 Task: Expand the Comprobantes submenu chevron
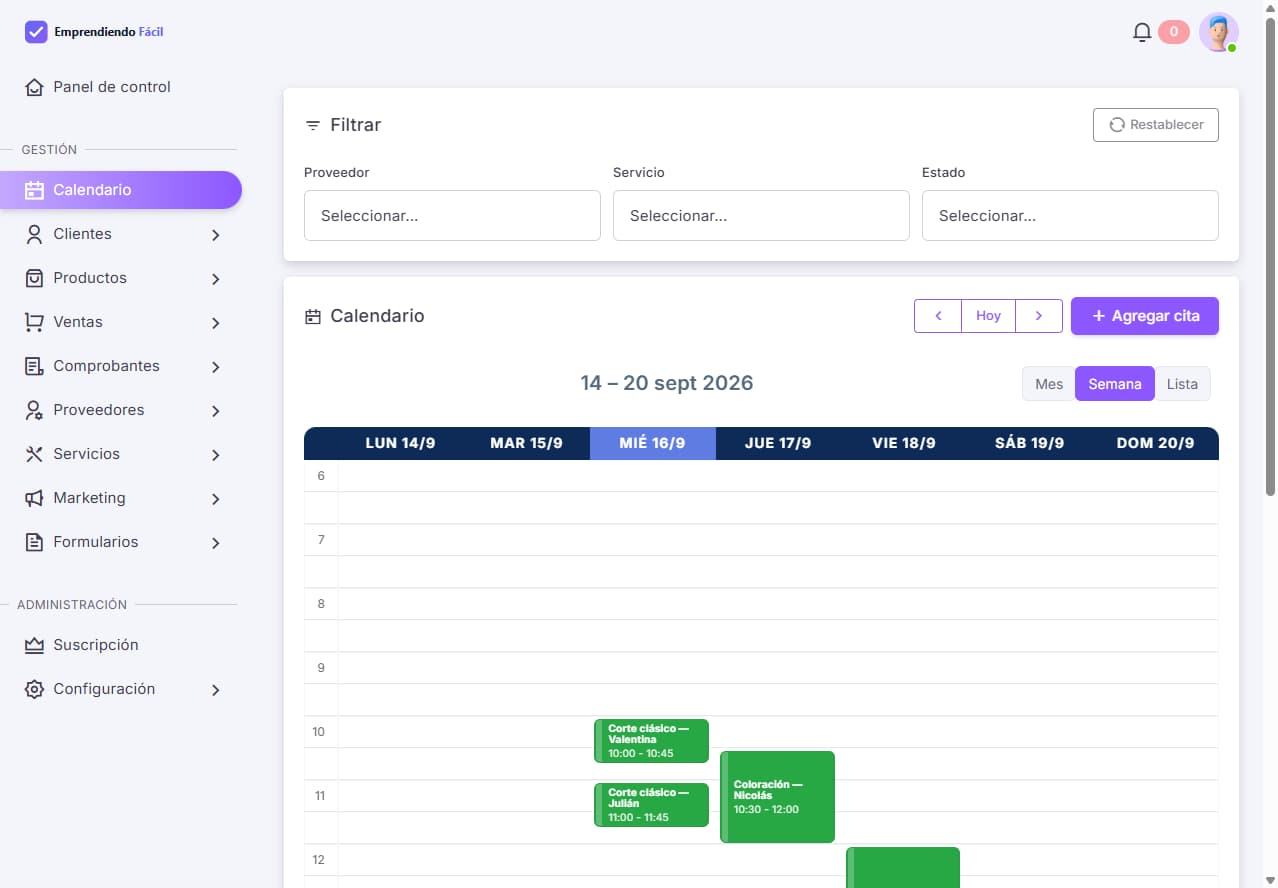pyautogui.click(x=216, y=367)
